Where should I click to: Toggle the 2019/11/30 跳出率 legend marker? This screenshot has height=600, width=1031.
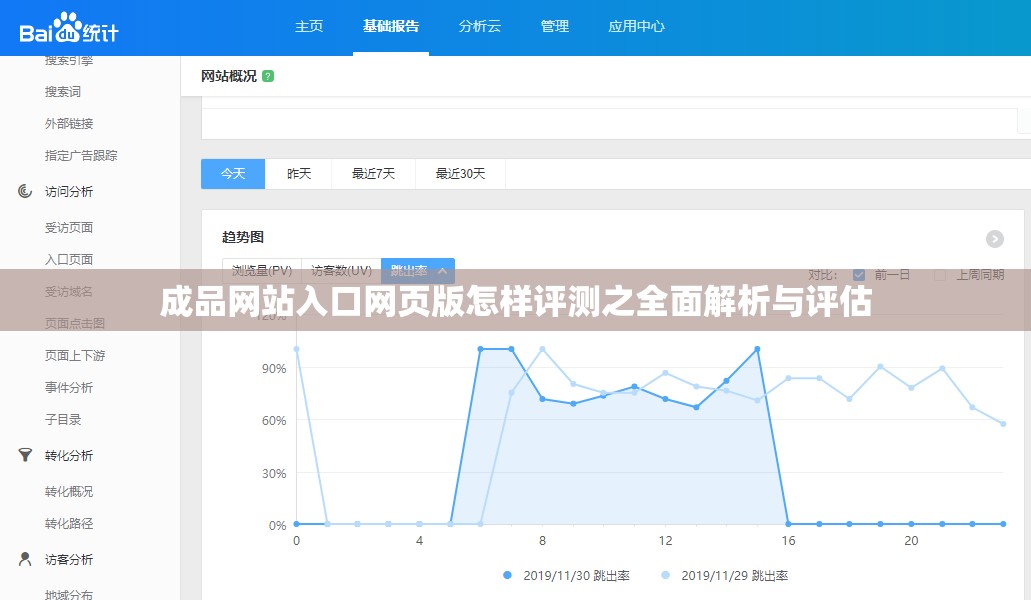point(507,575)
